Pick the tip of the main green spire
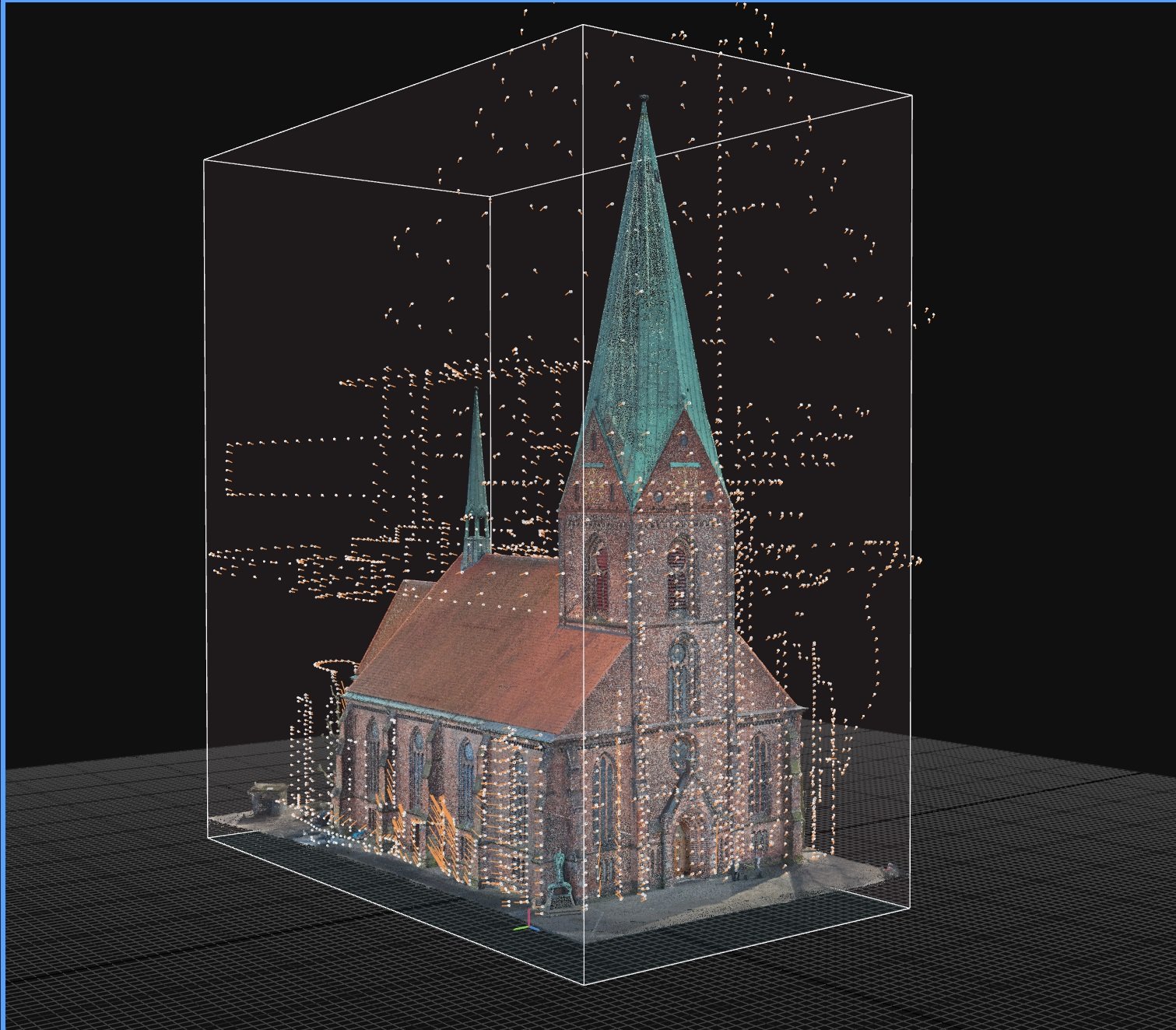Viewport: 1176px width, 1030px height. 644,100
